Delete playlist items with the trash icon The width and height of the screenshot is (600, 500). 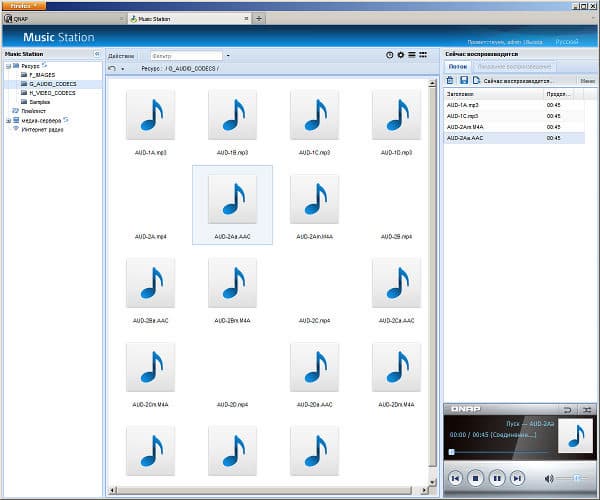(x=450, y=80)
